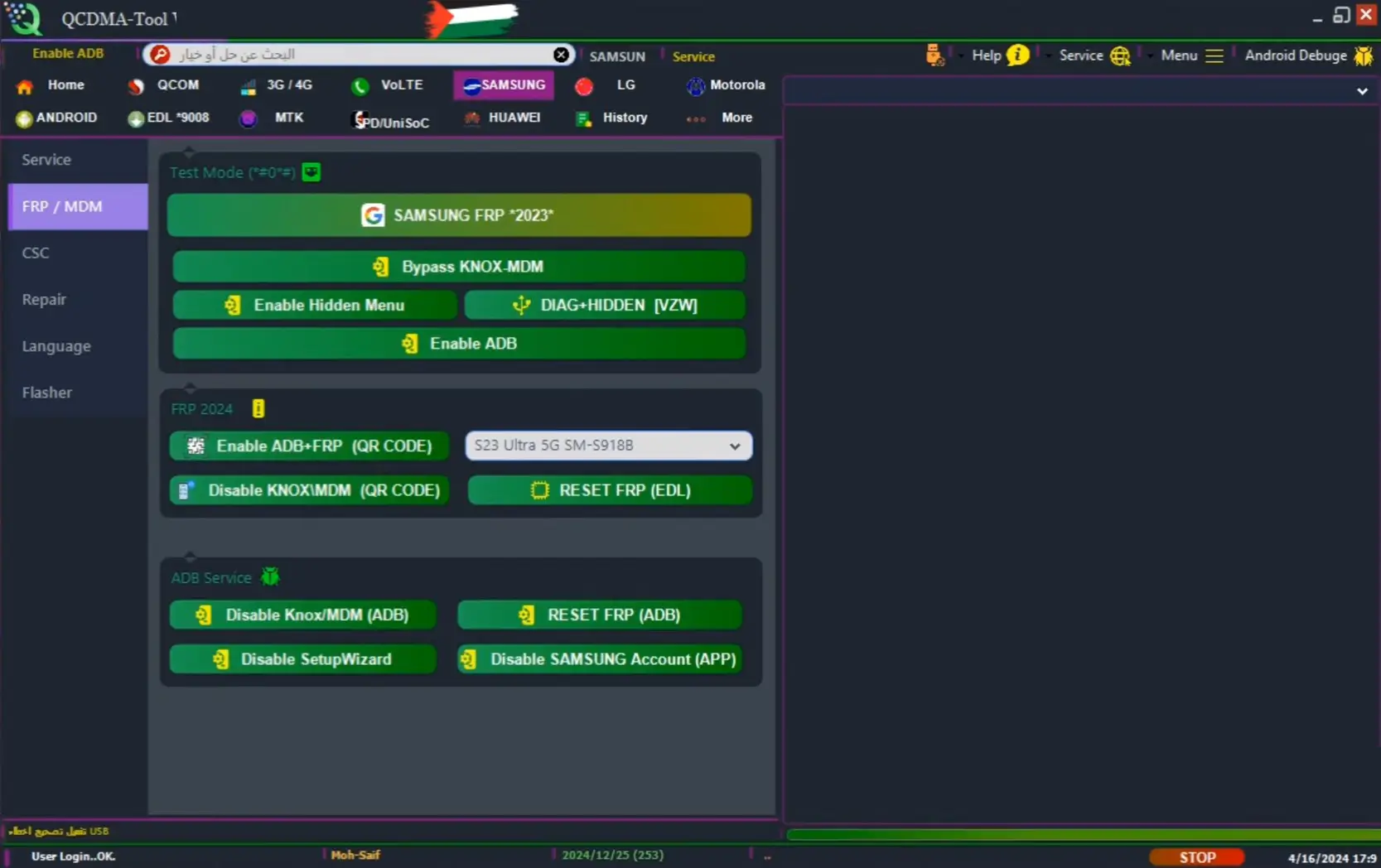
Task: Click User Login..OK status text
Action: [x=73, y=856]
